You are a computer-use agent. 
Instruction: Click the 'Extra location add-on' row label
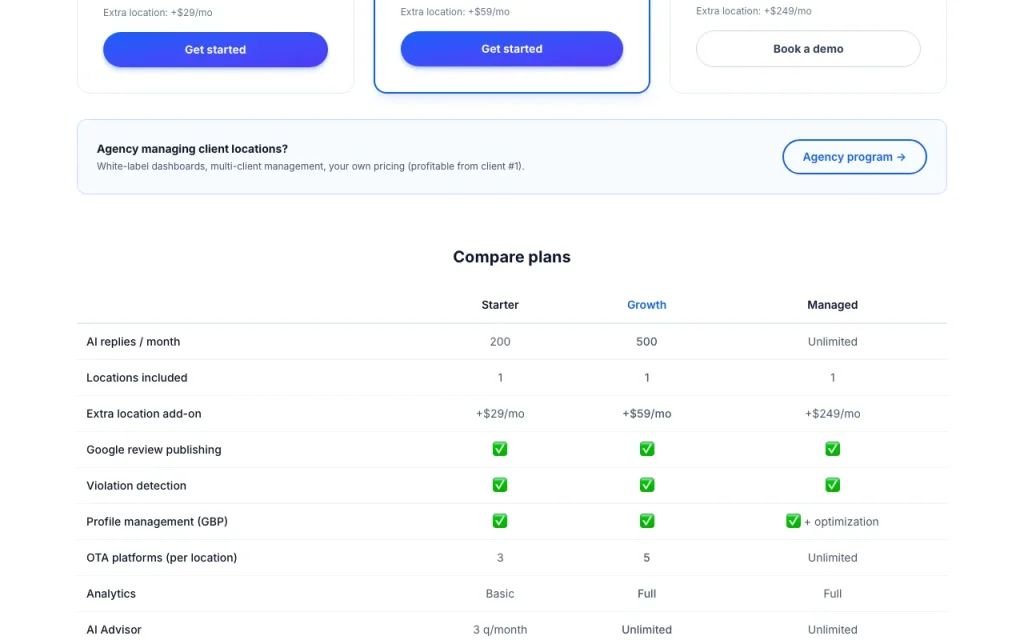(144, 413)
